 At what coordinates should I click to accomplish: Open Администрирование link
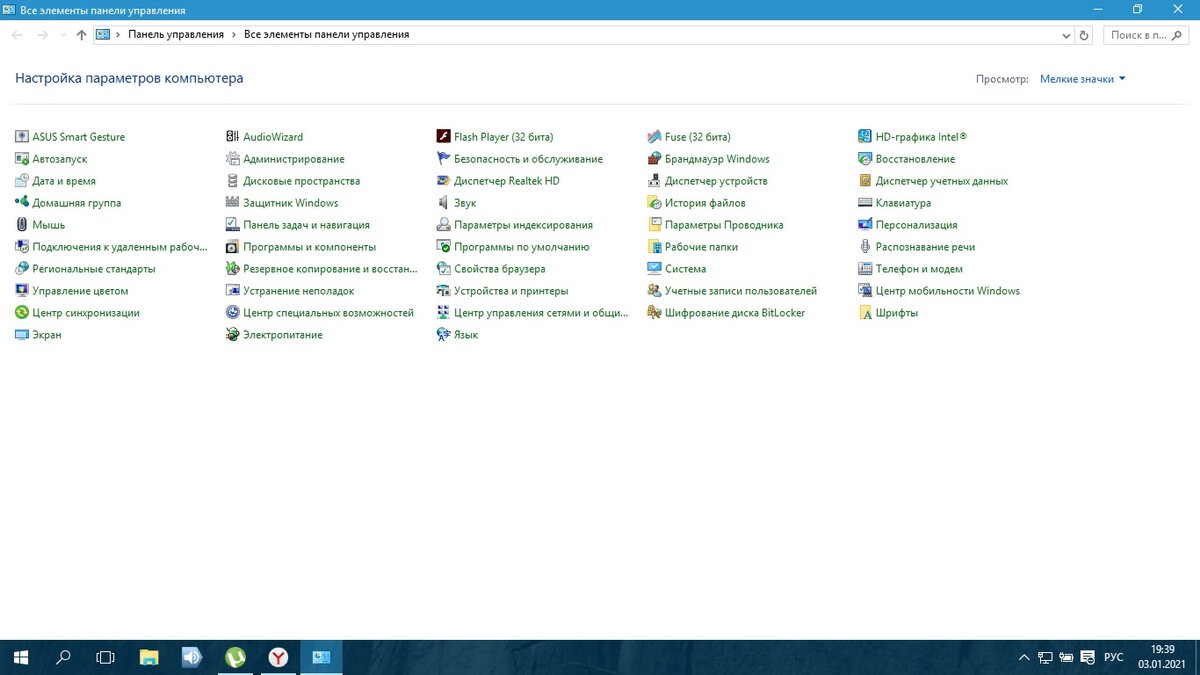coord(293,159)
